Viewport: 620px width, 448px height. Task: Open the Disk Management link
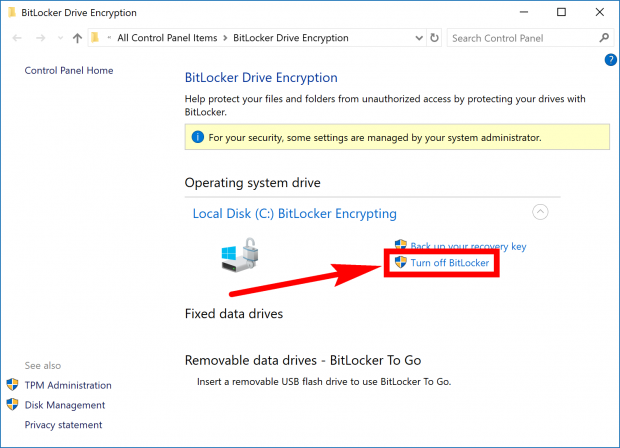click(66, 405)
